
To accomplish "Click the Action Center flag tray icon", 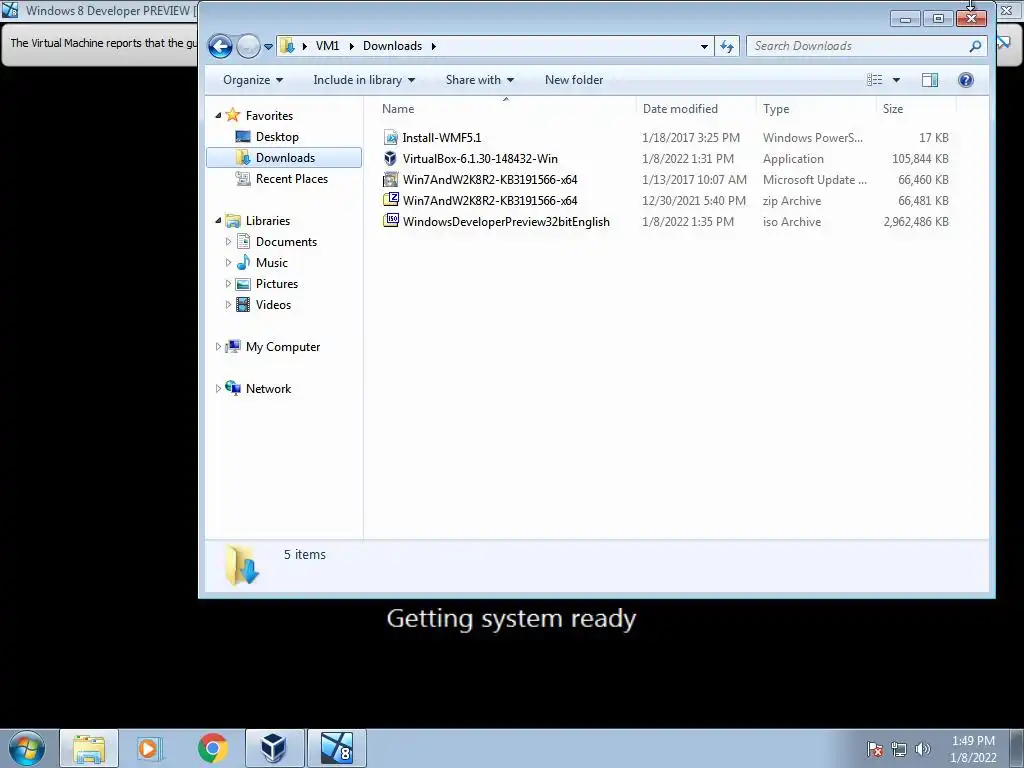I will pos(875,749).
